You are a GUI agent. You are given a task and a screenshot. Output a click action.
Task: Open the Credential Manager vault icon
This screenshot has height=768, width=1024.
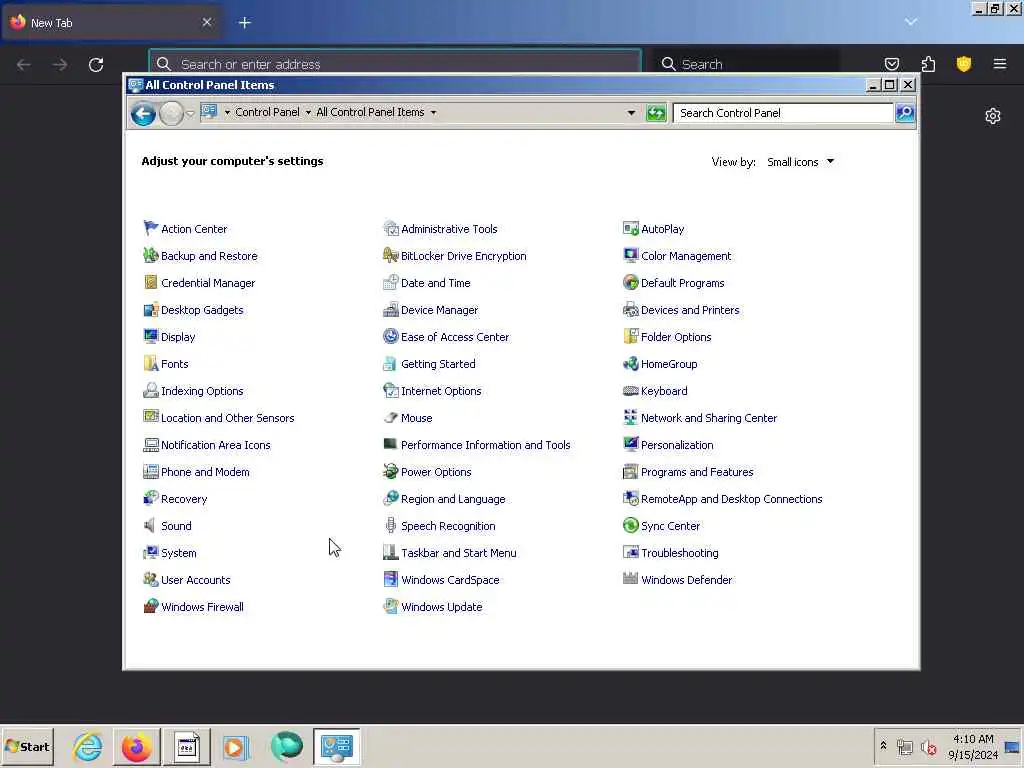(151, 282)
